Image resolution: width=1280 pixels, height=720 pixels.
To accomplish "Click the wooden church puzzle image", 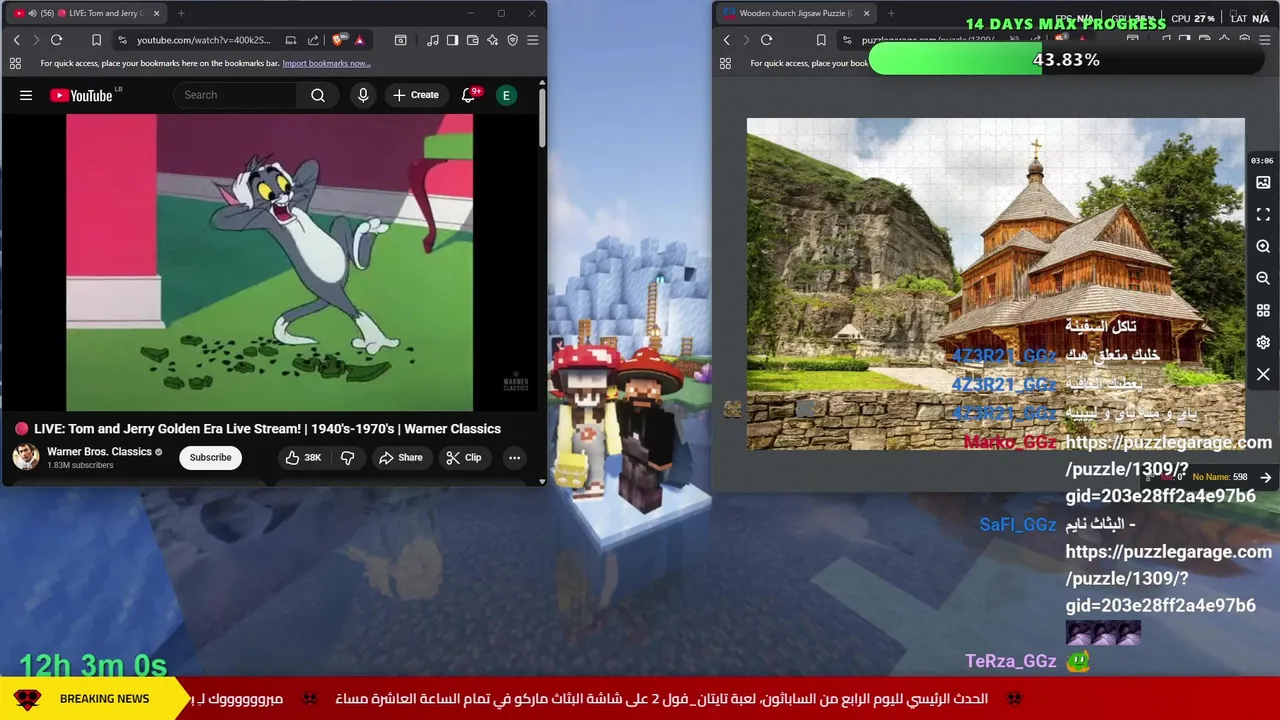I will (995, 284).
